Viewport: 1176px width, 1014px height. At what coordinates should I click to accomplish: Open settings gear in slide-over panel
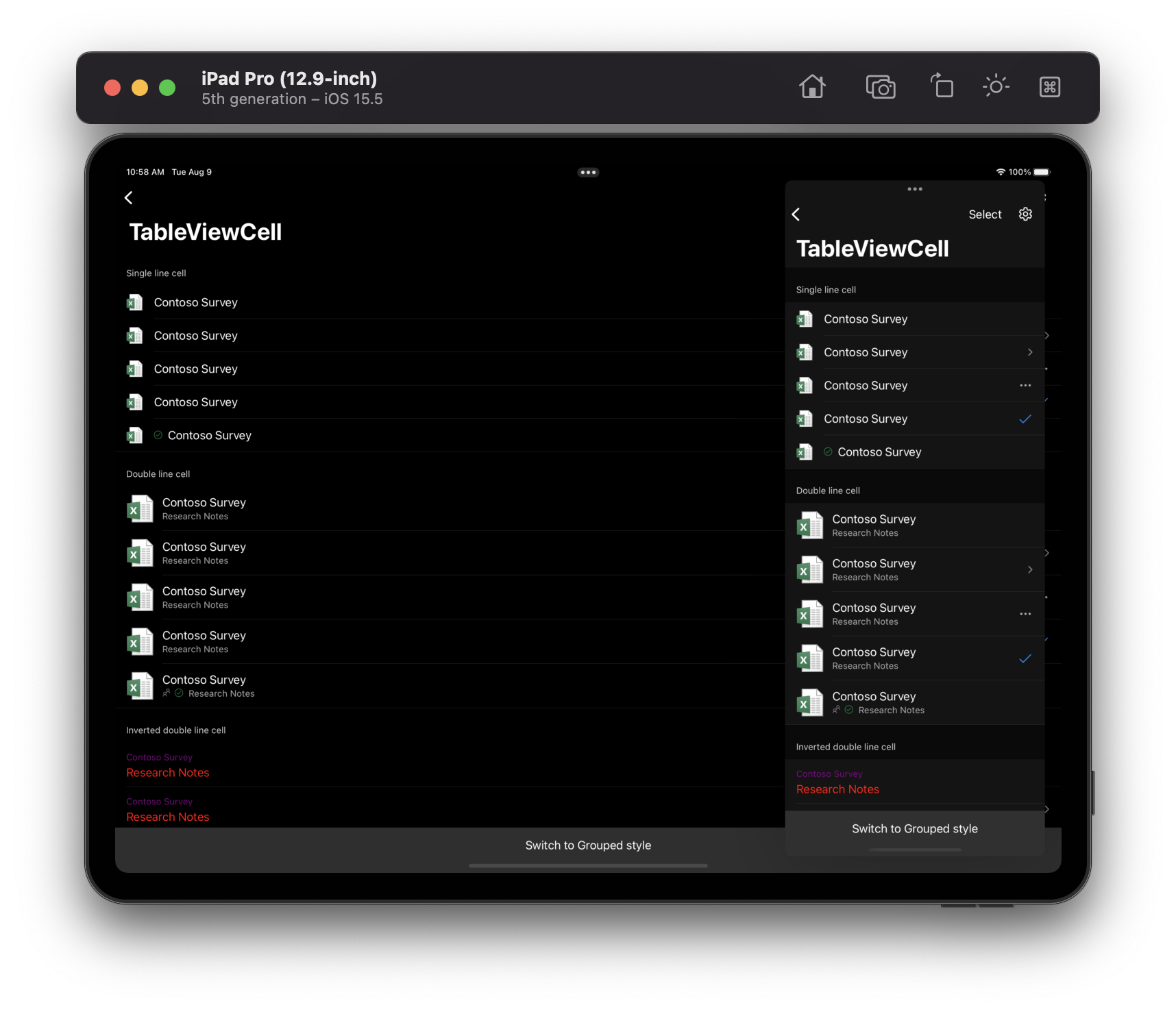coord(1025,214)
